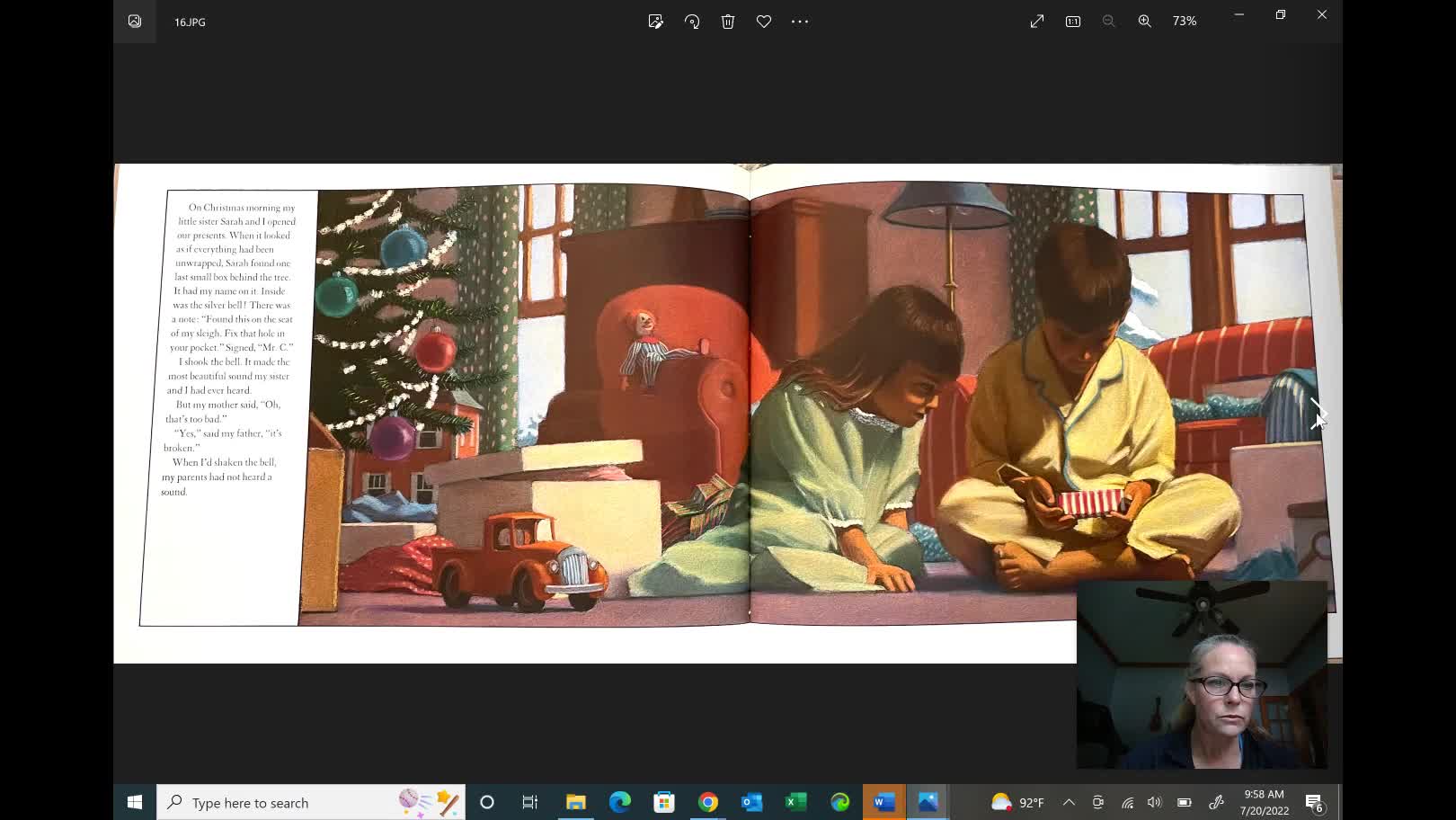This screenshot has height=820, width=1456.
Task: Click the webcam video overlay
Action: (x=1202, y=674)
